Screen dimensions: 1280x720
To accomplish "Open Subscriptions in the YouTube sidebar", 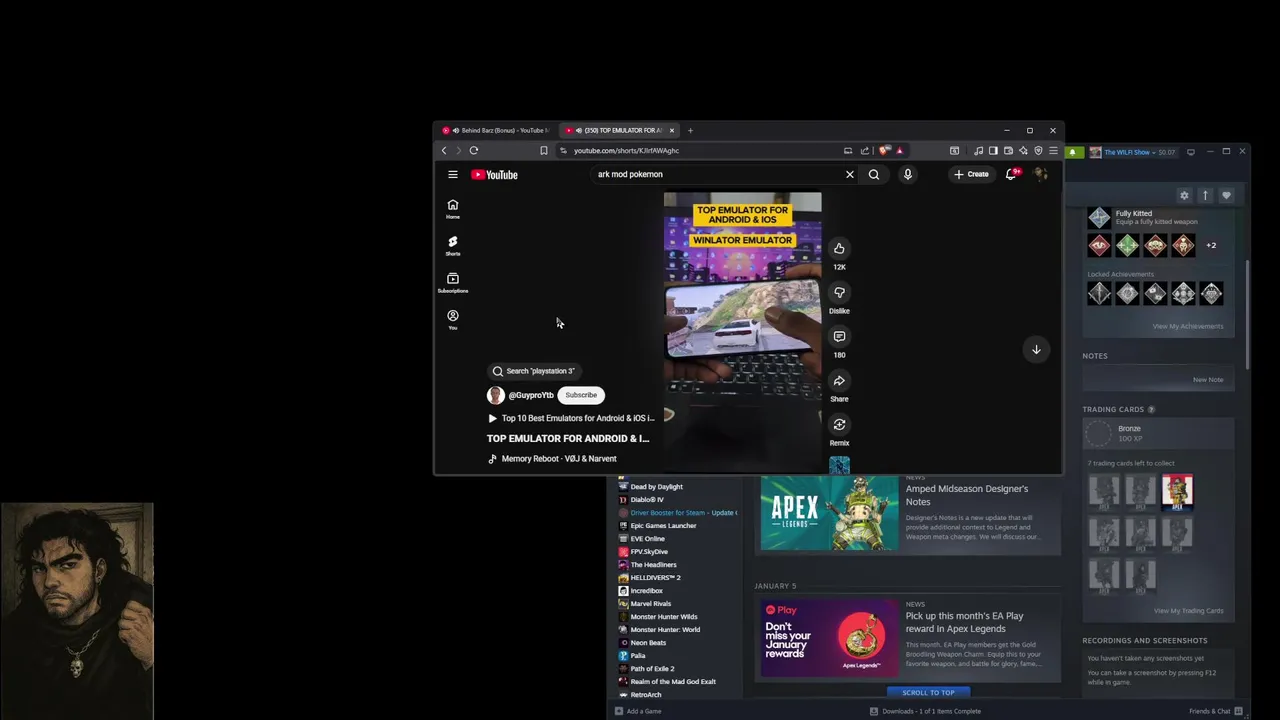I will pyautogui.click(x=452, y=283).
